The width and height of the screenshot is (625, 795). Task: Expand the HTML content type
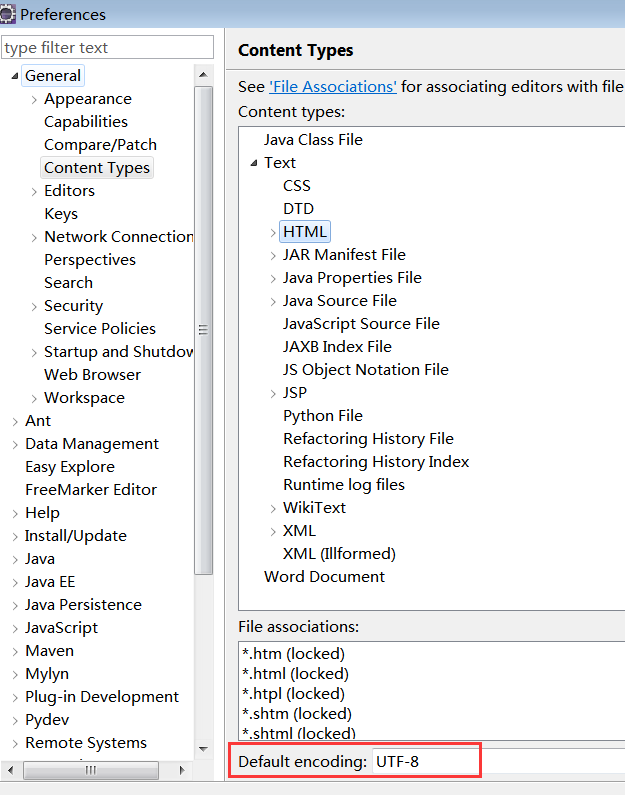point(273,232)
